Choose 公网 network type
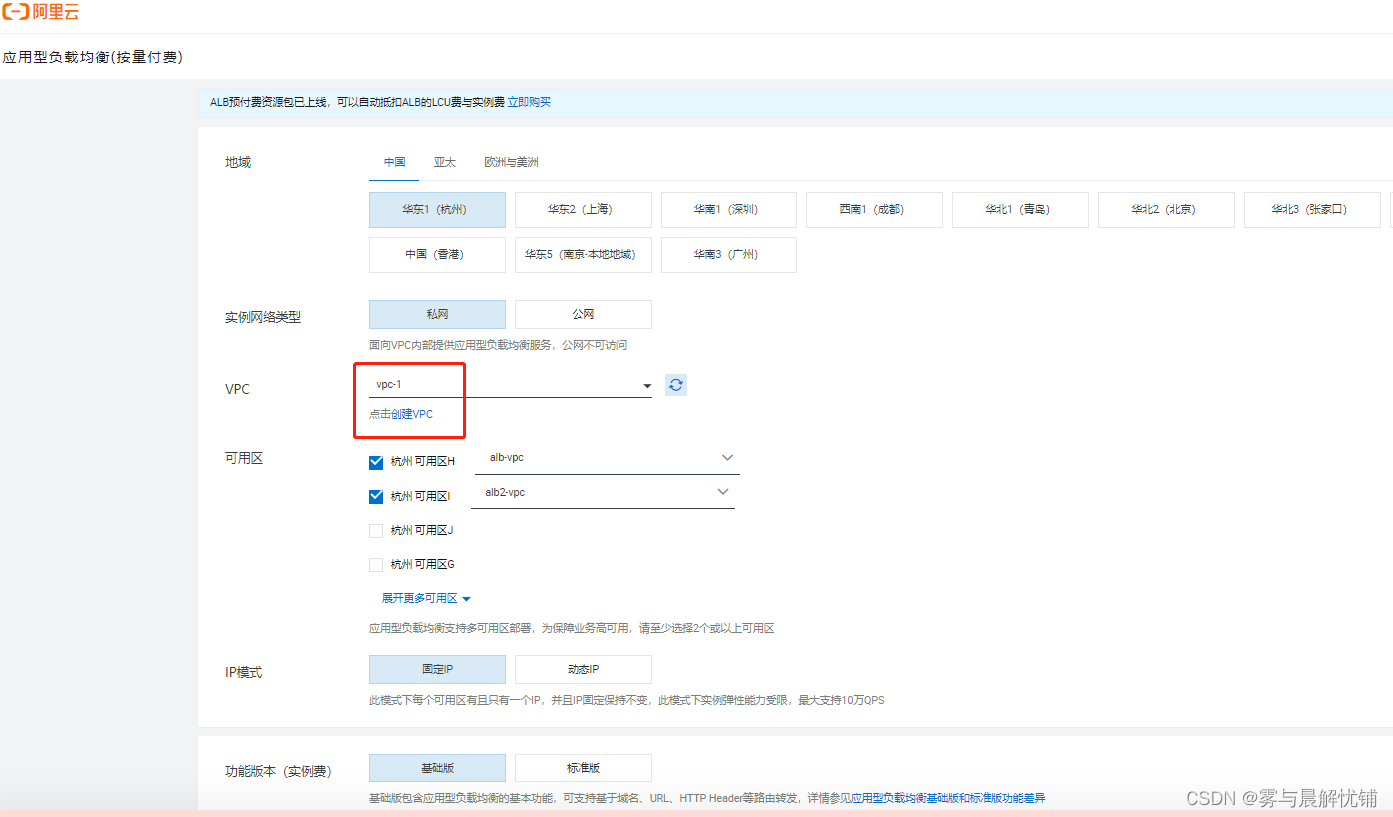 (583, 314)
